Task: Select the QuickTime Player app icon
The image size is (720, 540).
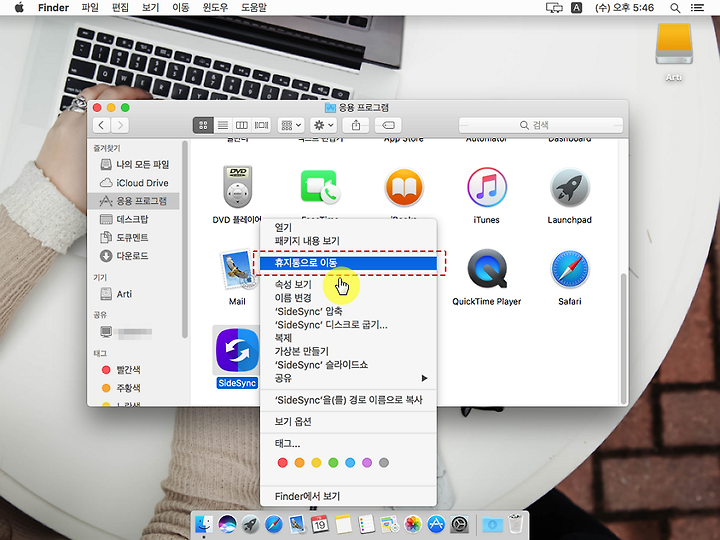Action: coord(487,269)
